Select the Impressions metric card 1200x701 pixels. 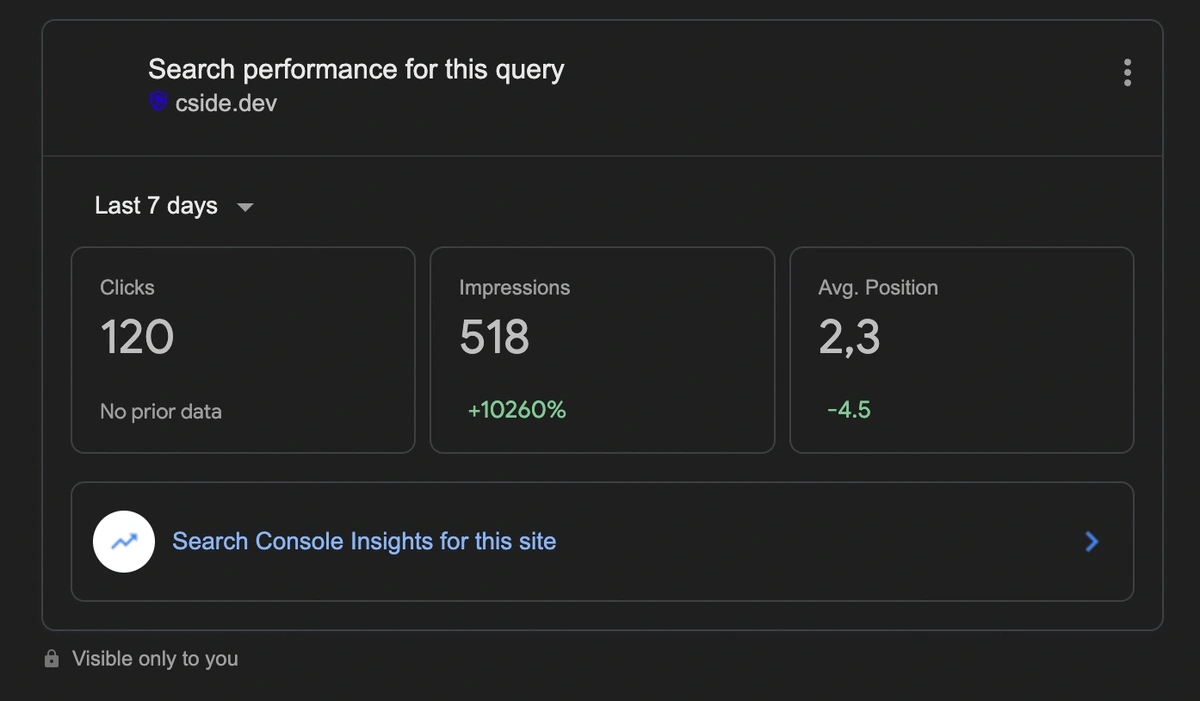point(602,349)
